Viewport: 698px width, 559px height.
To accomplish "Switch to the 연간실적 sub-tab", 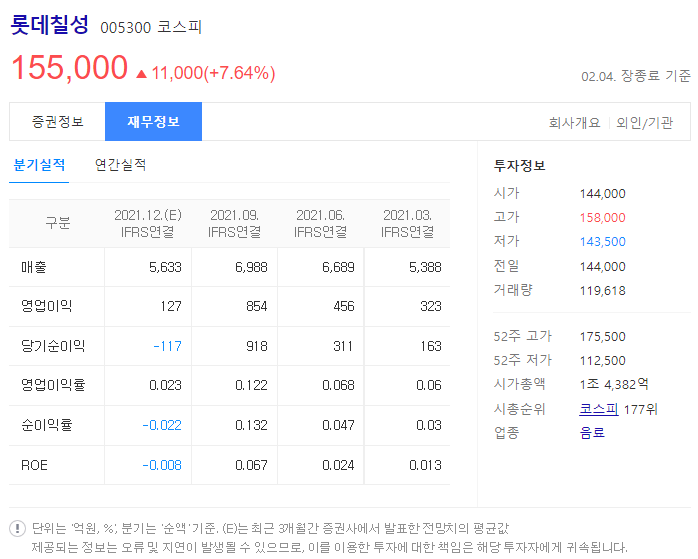I will pos(120,165).
